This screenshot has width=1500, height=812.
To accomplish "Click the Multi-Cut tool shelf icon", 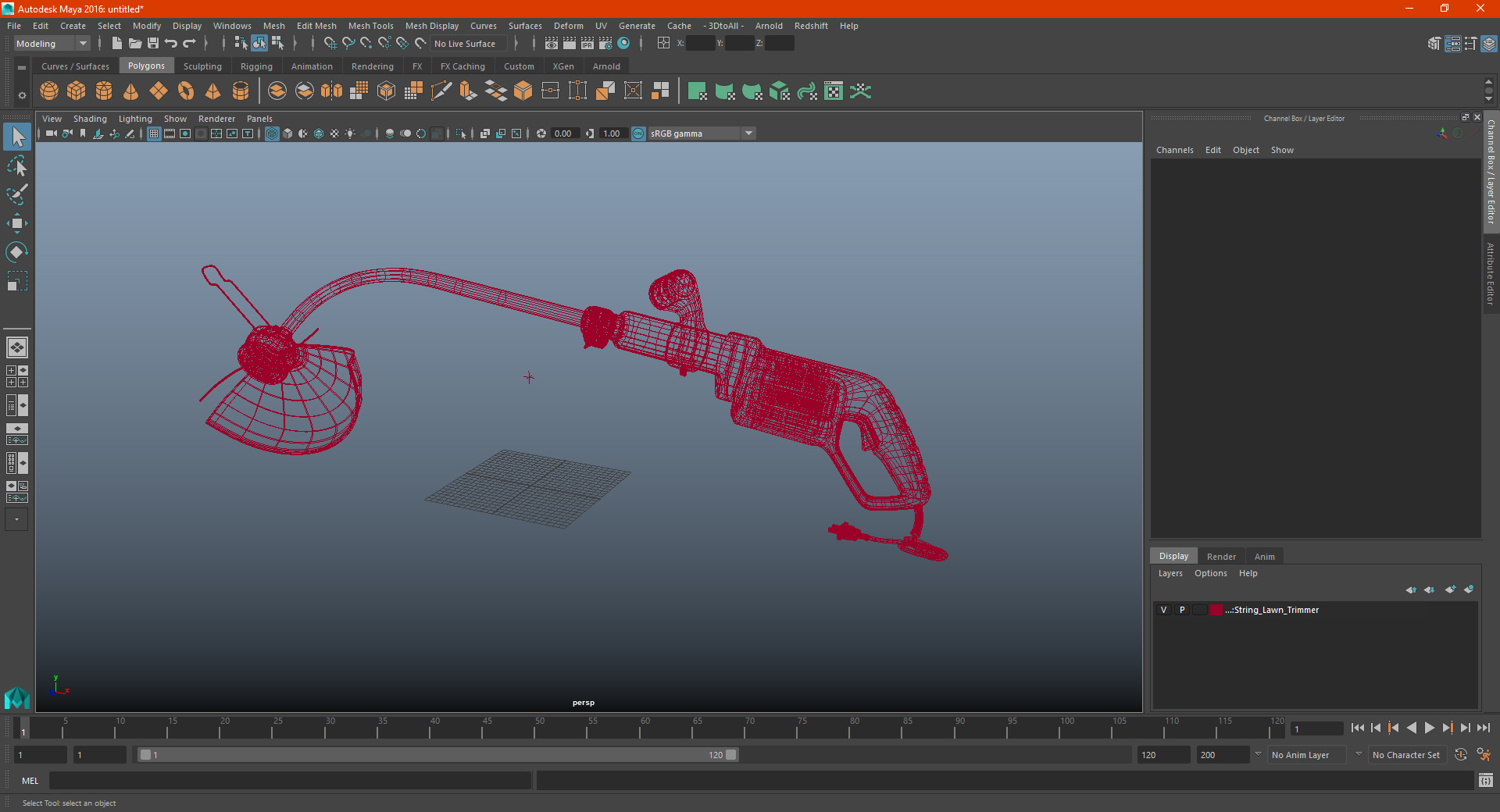I will click(441, 91).
